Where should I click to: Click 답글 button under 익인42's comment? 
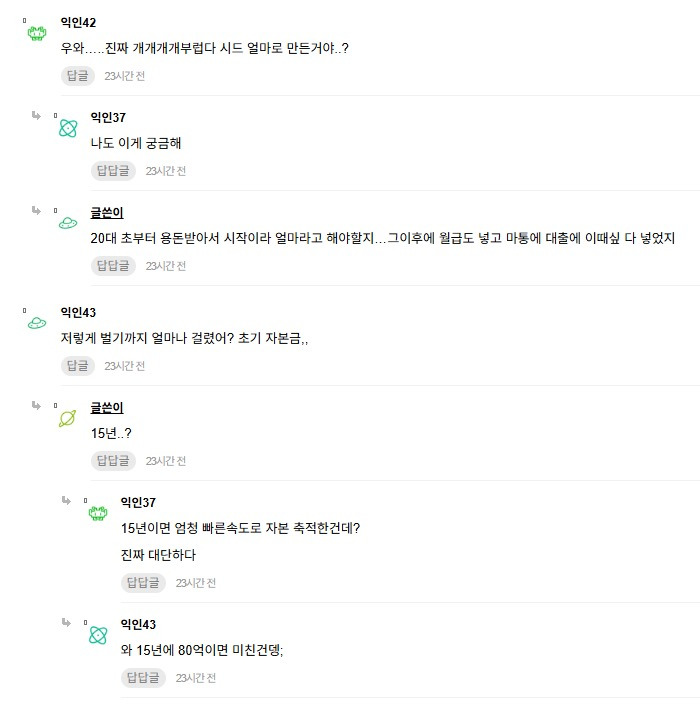(78, 76)
